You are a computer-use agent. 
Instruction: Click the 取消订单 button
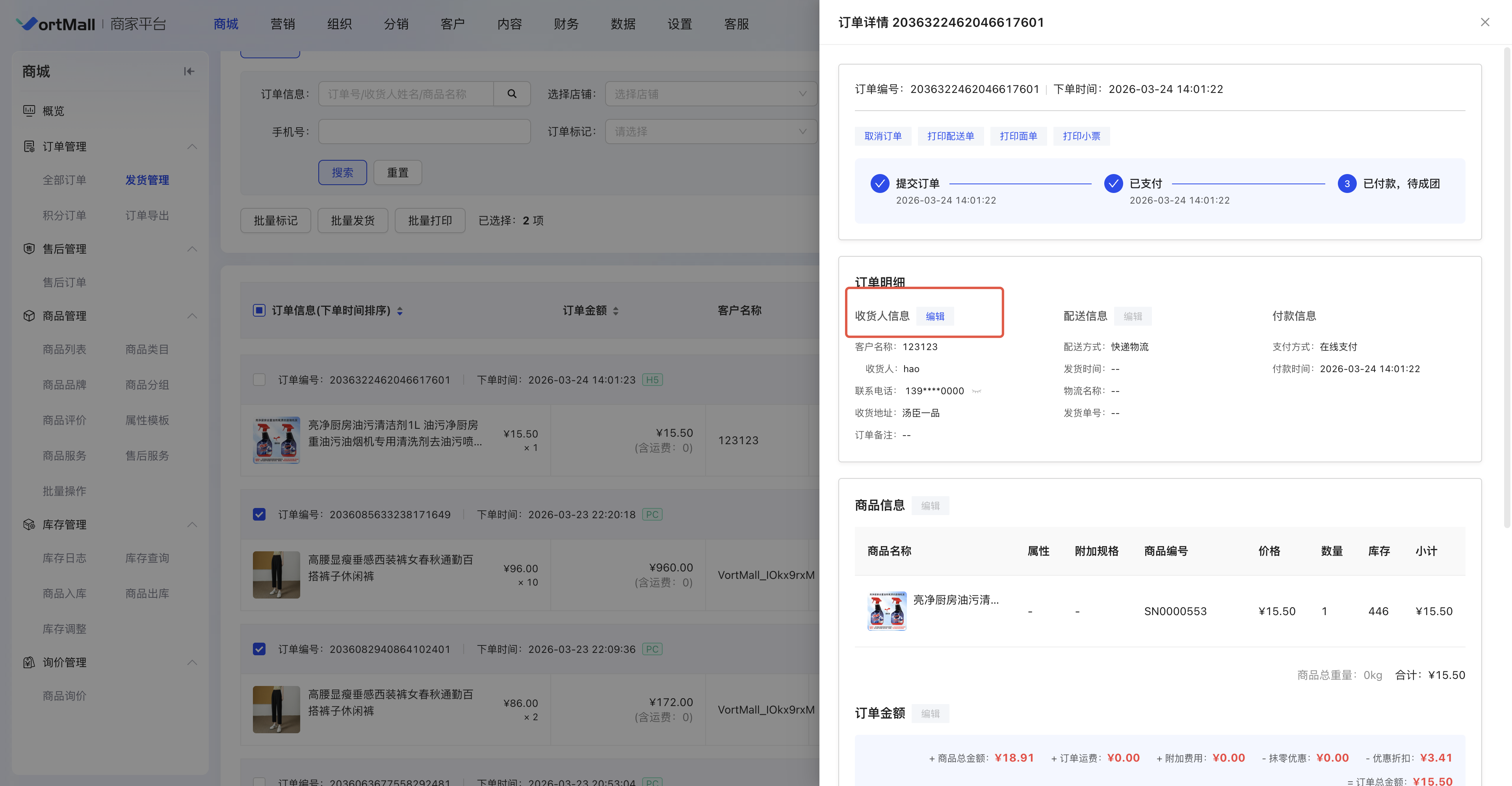(883, 136)
